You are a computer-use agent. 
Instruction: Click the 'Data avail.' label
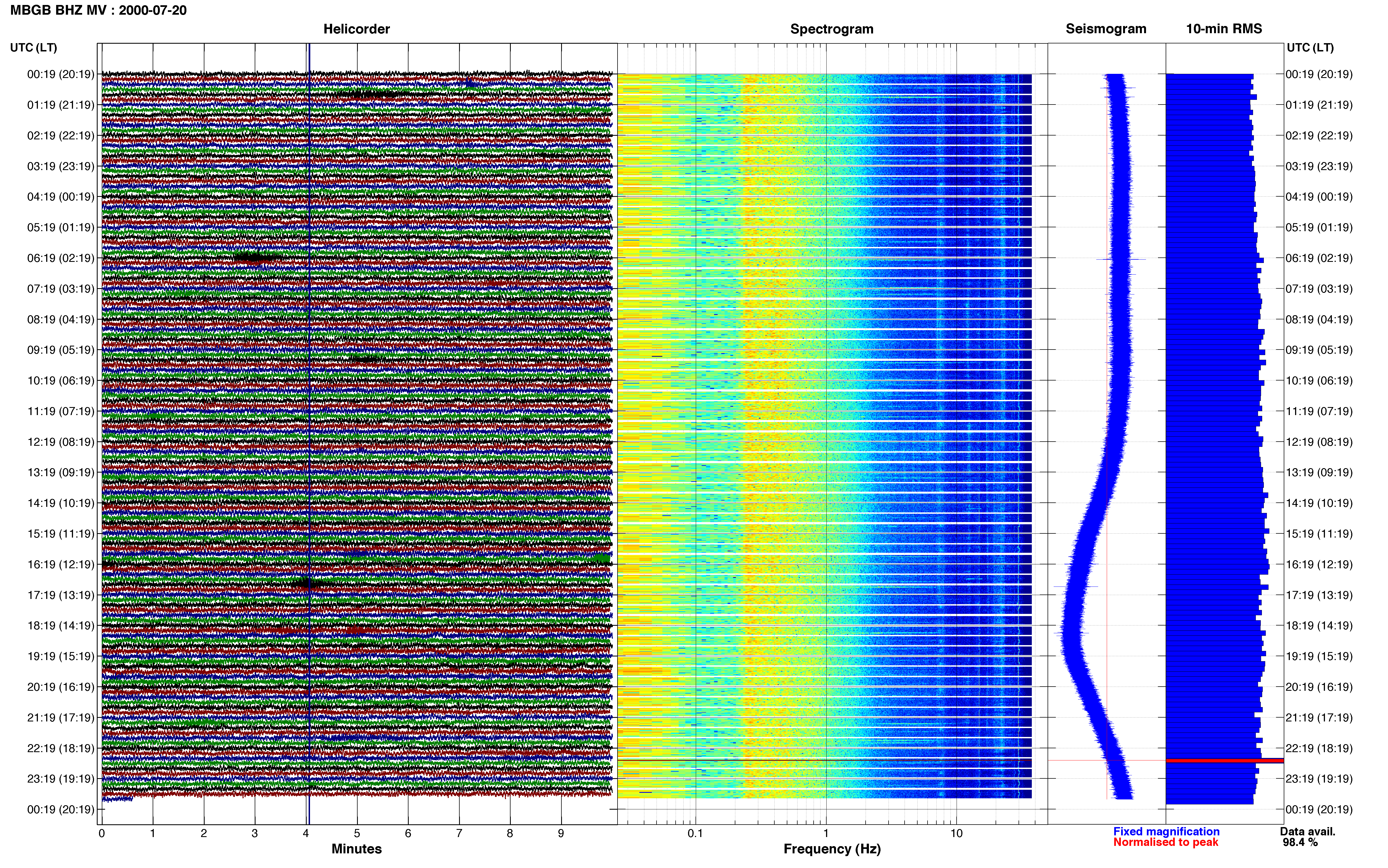(x=1308, y=832)
